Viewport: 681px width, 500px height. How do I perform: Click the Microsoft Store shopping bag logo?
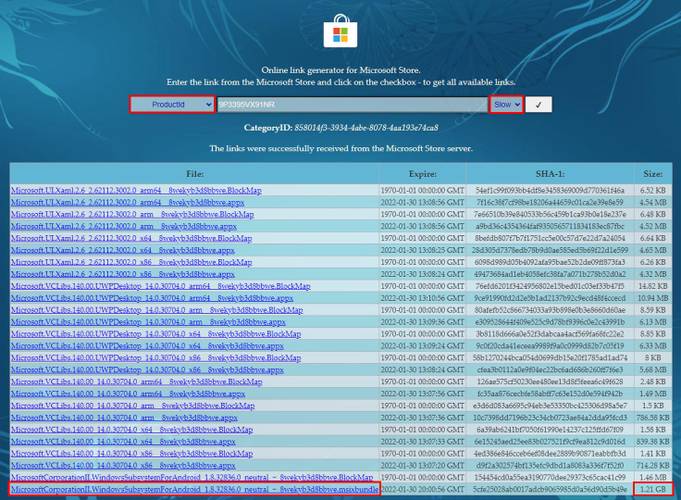[x=340, y=30]
